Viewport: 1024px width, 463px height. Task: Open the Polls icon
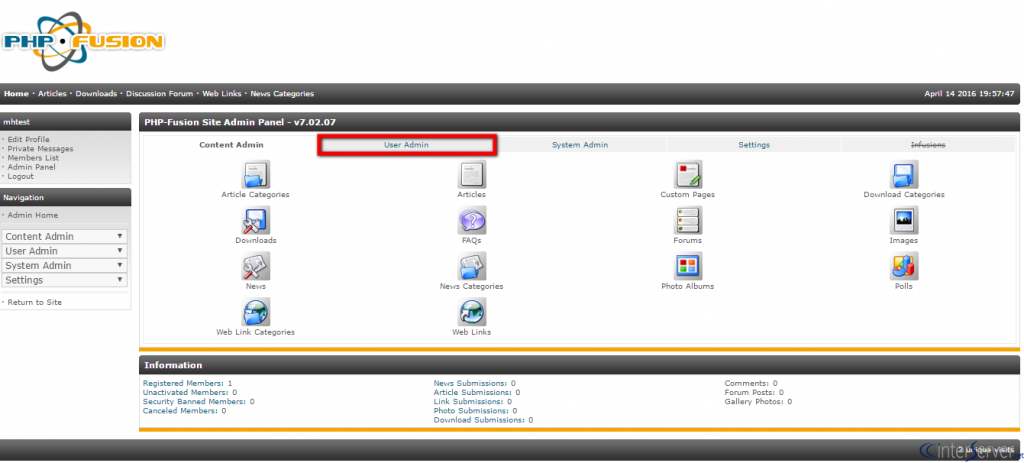[904, 266]
